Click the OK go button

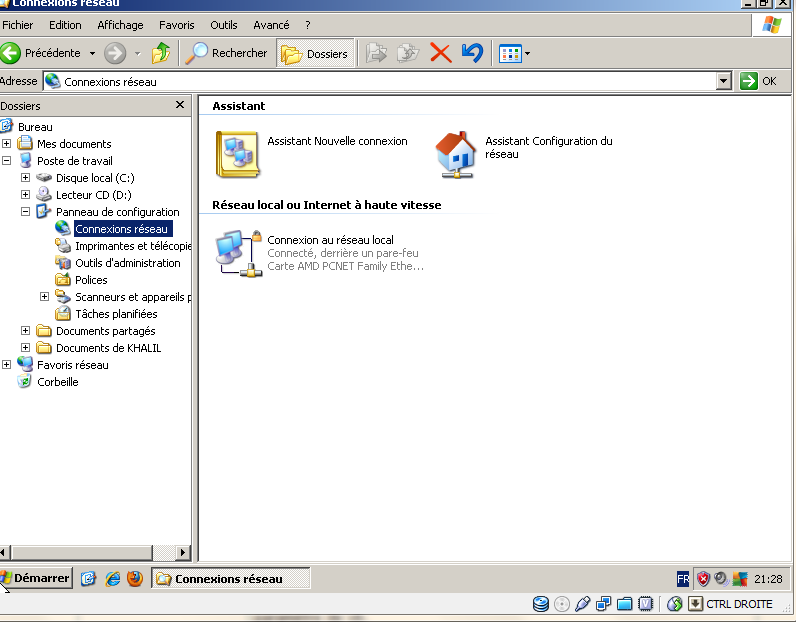coord(758,81)
